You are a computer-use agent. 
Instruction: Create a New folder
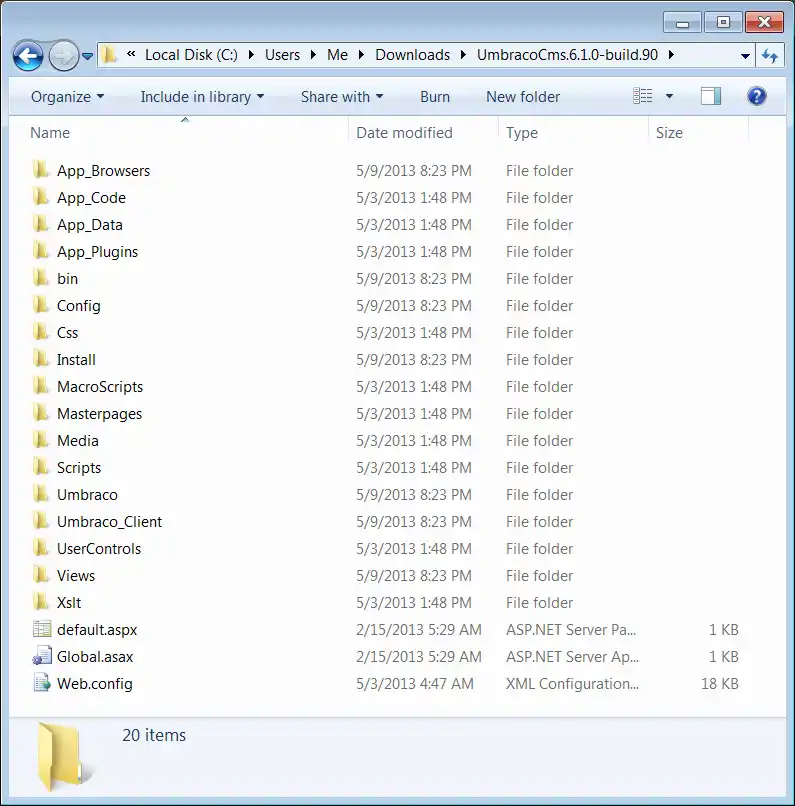click(523, 97)
